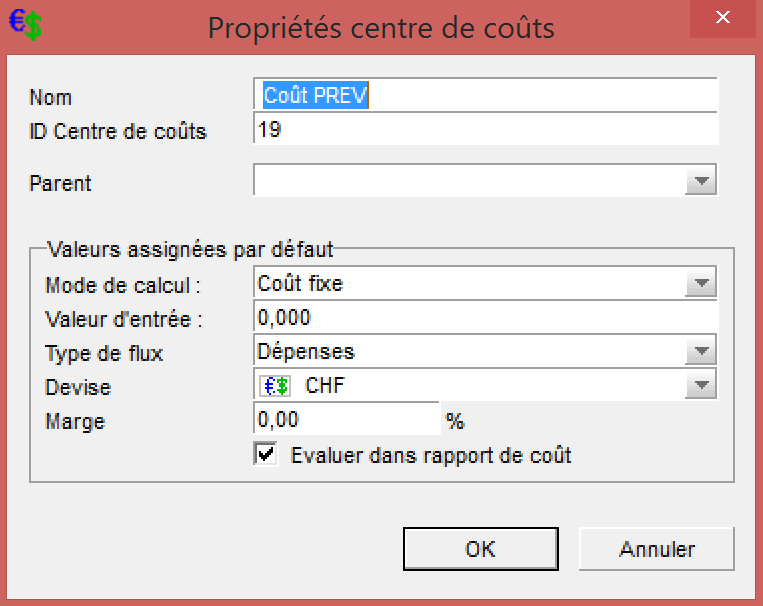Click the 'ID Centre de coûts' label
Image resolution: width=763 pixels, height=606 pixels.
click(x=118, y=131)
